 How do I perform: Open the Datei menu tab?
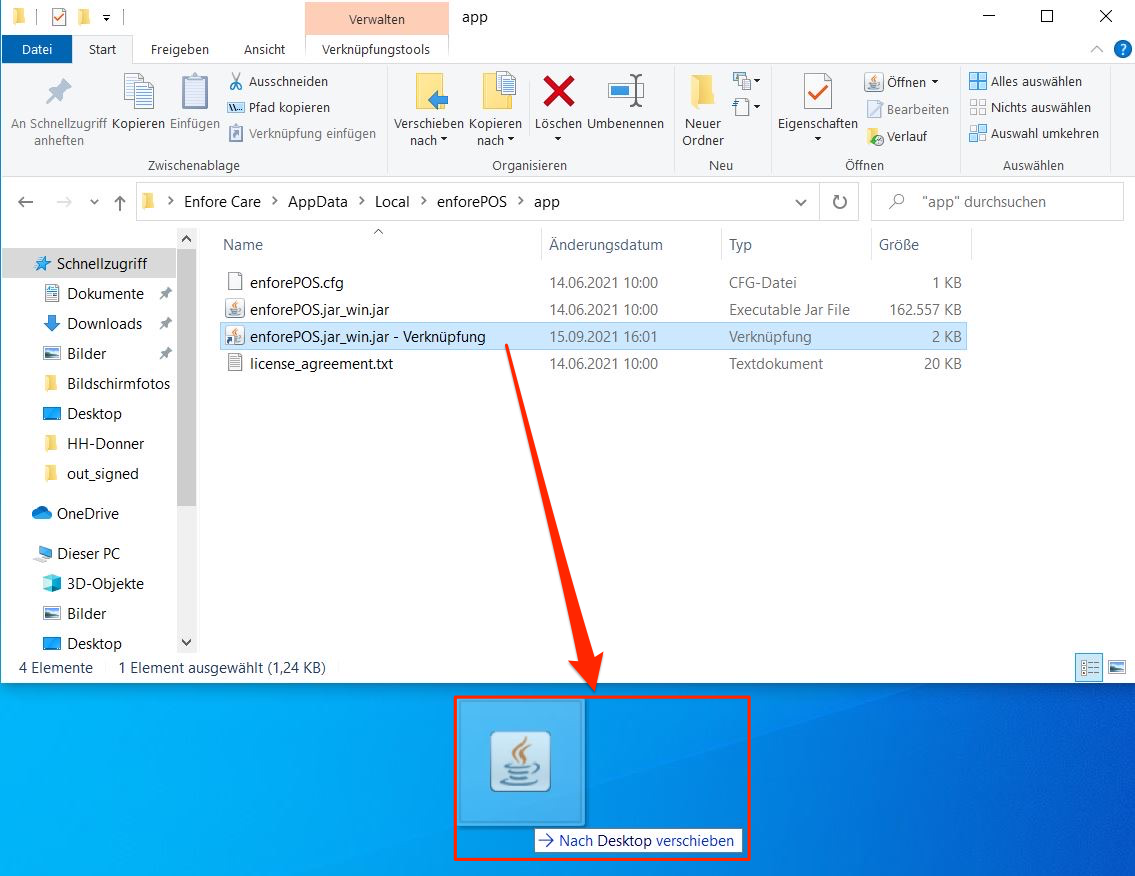coord(37,49)
